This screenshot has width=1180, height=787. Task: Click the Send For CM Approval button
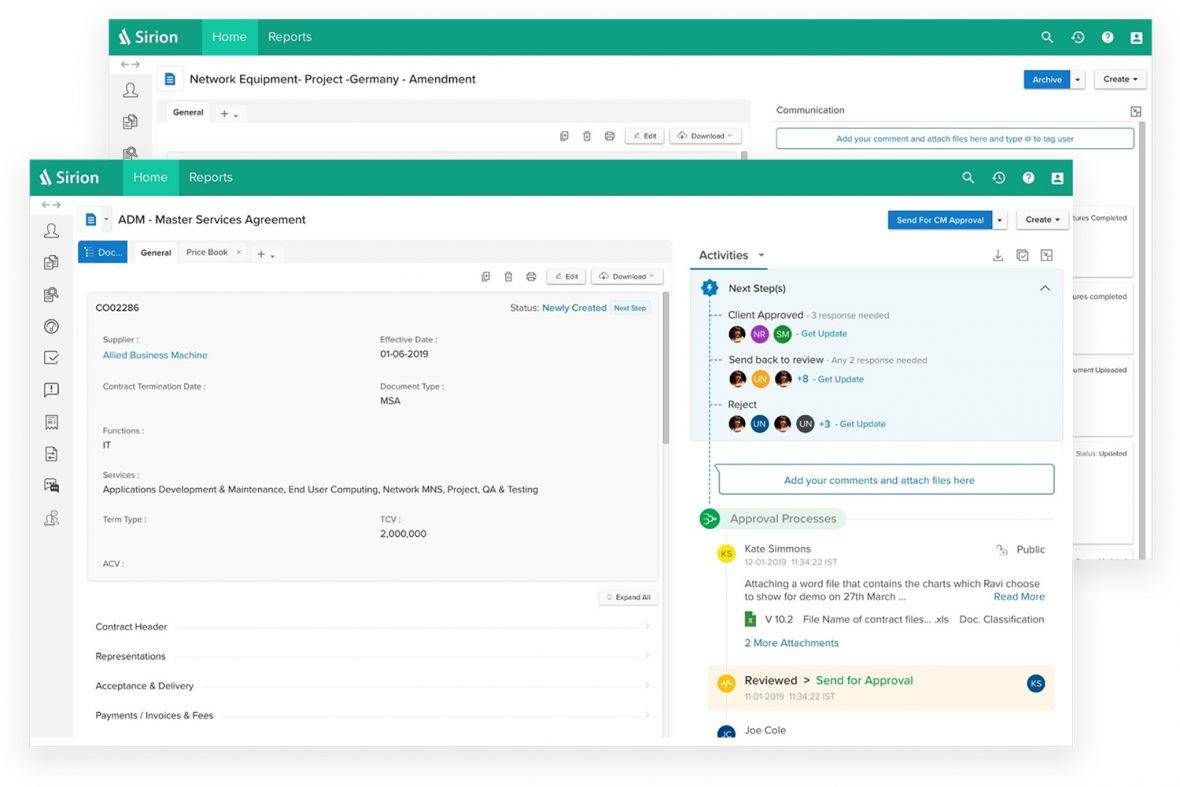tap(940, 219)
